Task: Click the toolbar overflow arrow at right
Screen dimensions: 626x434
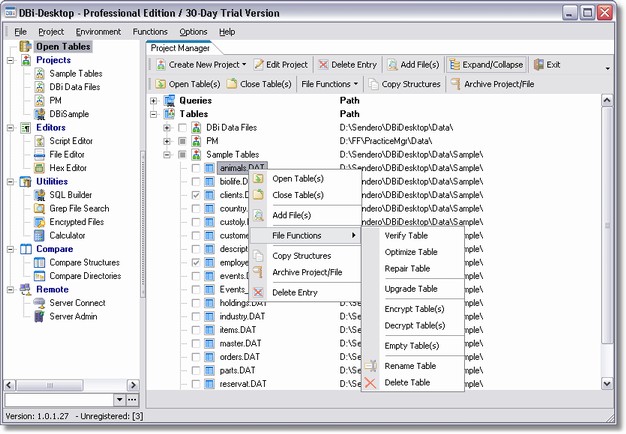Action: [x=607, y=68]
